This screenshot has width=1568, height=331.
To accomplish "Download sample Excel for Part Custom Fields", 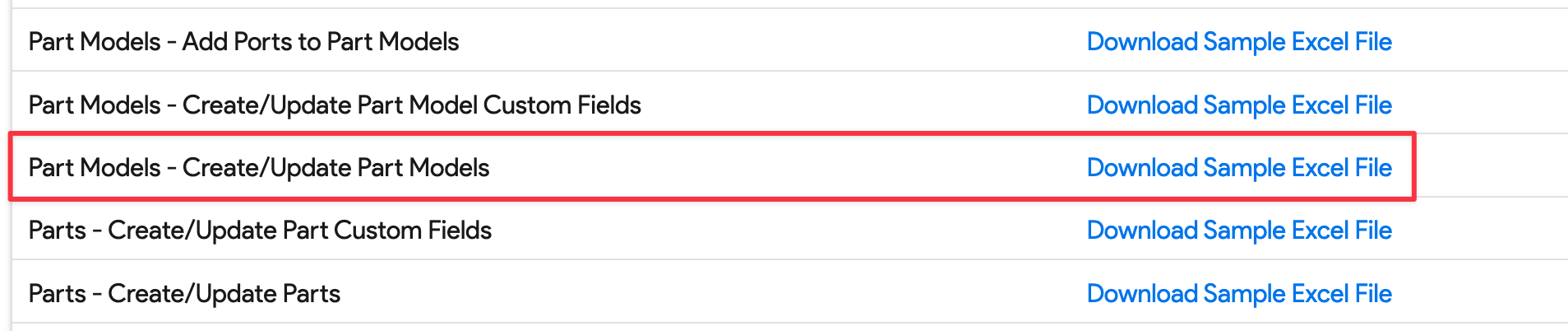I will tap(1238, 231).
